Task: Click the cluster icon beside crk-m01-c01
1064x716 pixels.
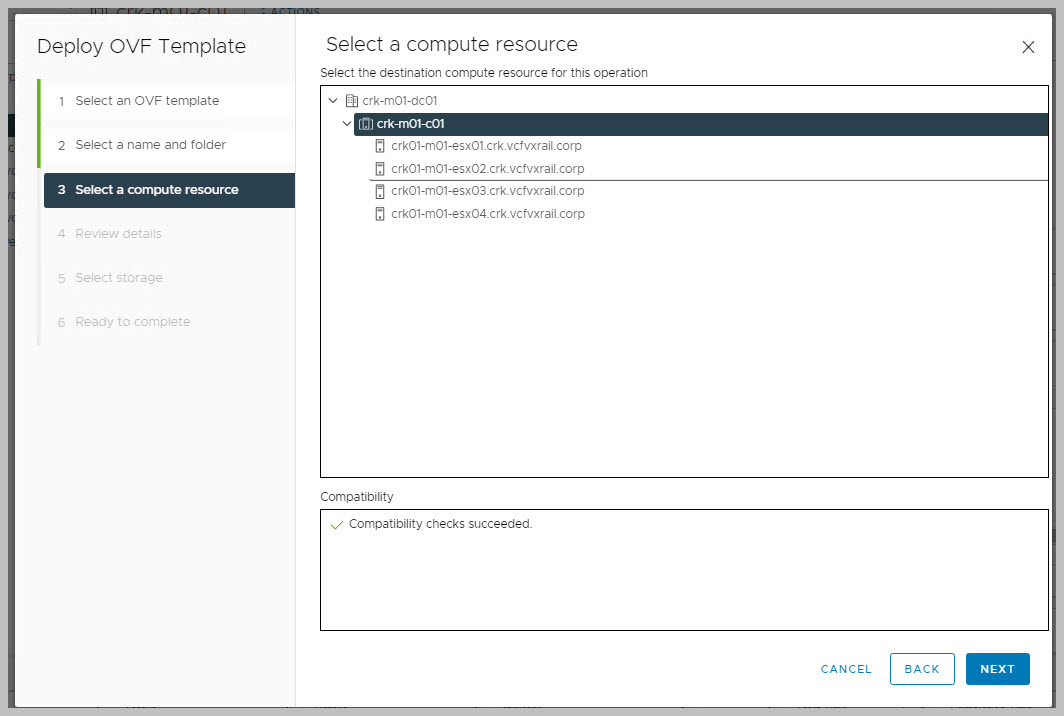Action: [365, 124]
